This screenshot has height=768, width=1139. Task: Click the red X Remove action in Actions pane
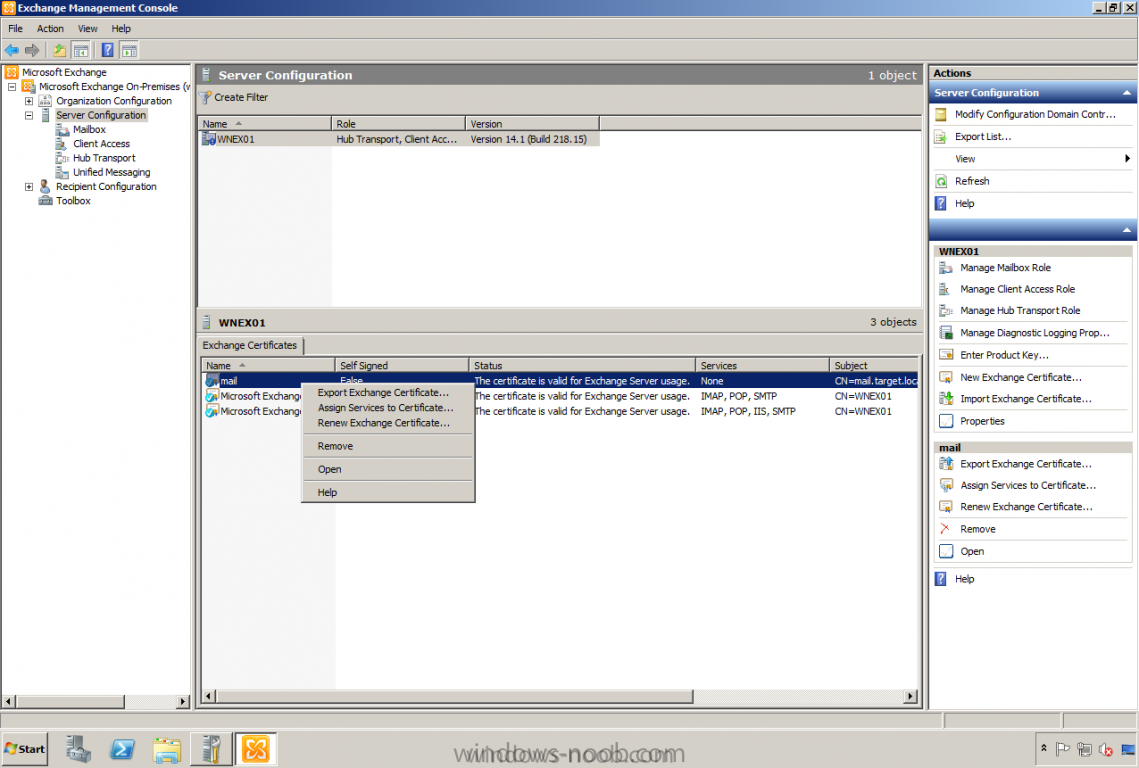[977, 530]
